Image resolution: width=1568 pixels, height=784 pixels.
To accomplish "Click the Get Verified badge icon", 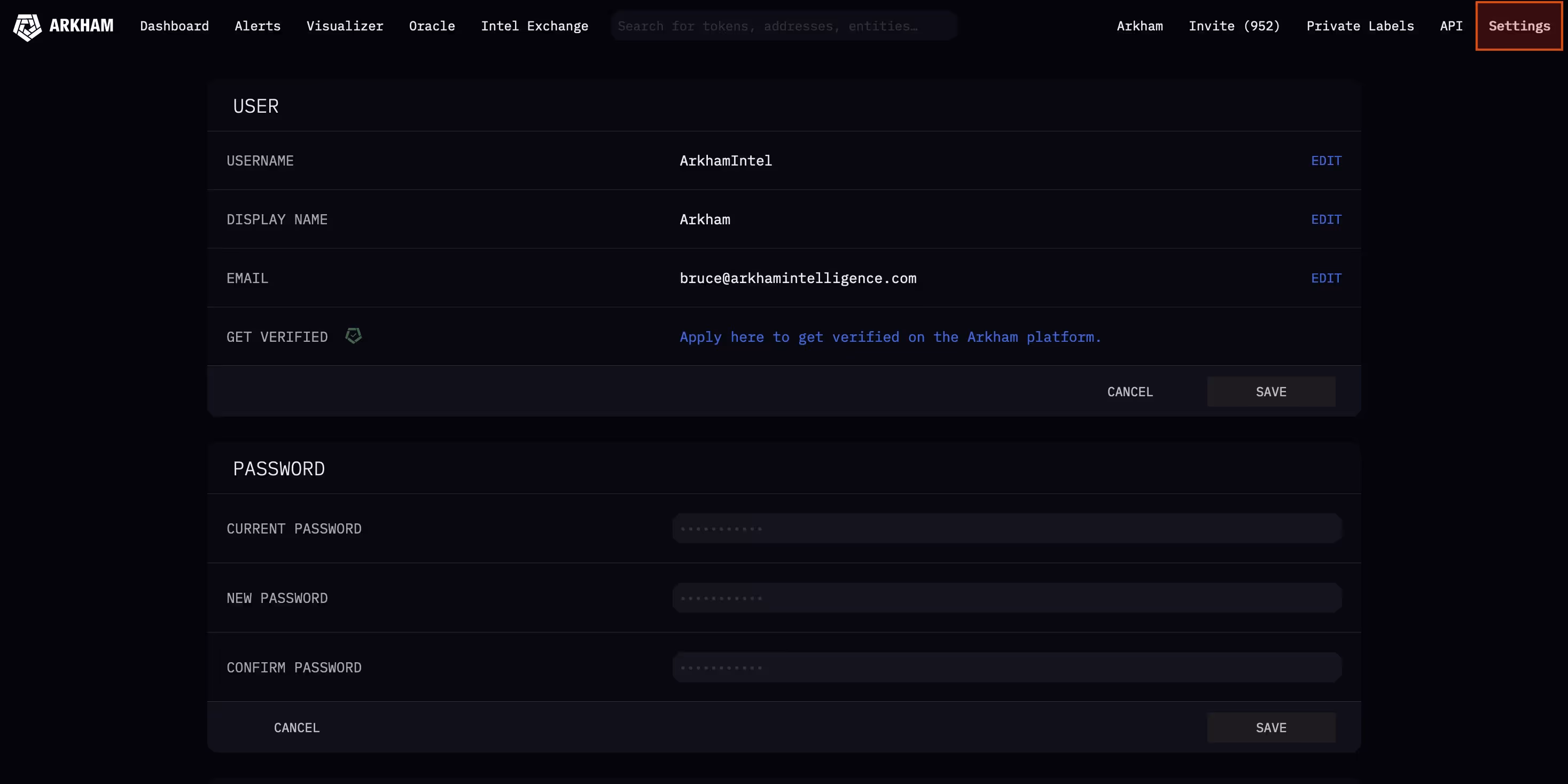I will coord(353,336).
